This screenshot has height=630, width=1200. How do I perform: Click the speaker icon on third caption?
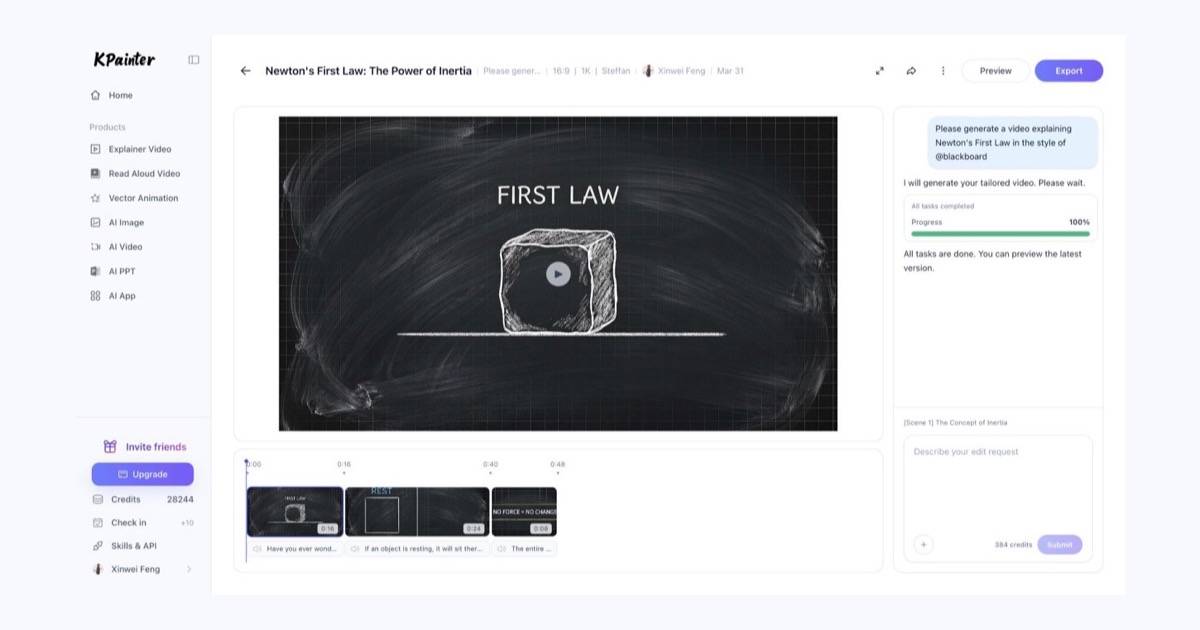click(x=501, y=549)
